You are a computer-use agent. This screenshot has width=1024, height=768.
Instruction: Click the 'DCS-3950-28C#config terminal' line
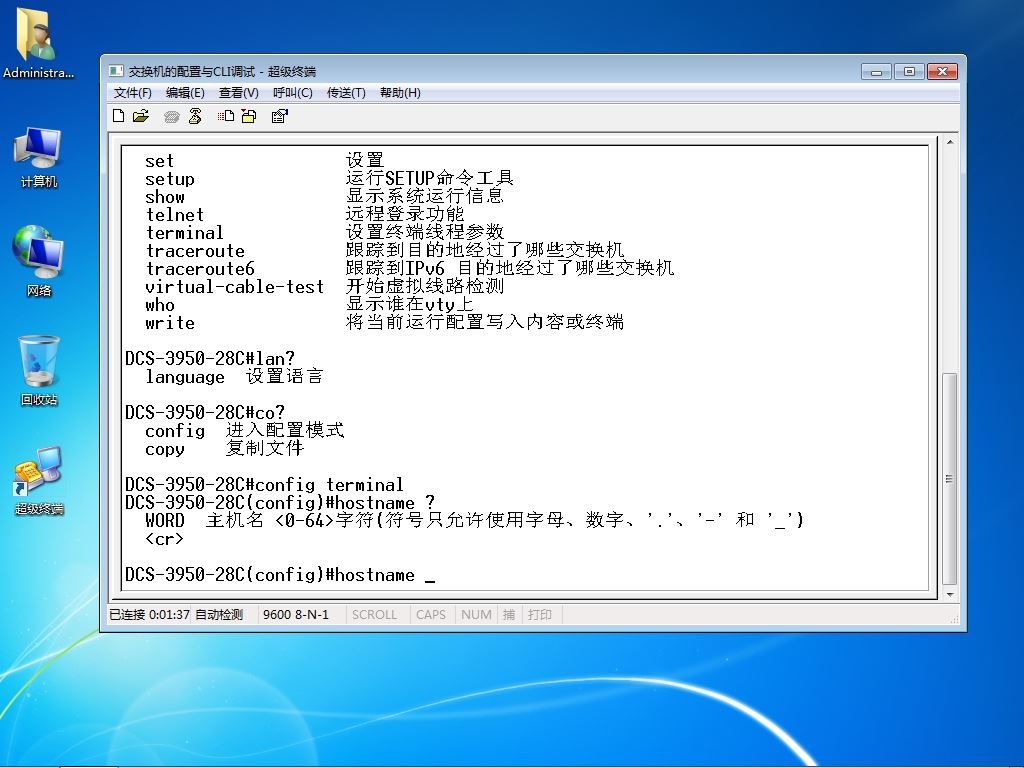tap(264, 485)
